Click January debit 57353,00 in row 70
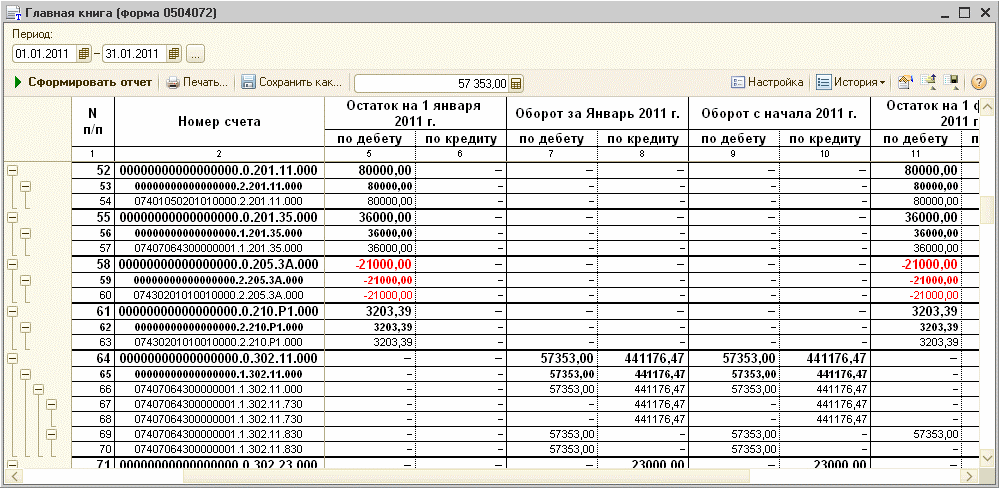 coord(572,450)
